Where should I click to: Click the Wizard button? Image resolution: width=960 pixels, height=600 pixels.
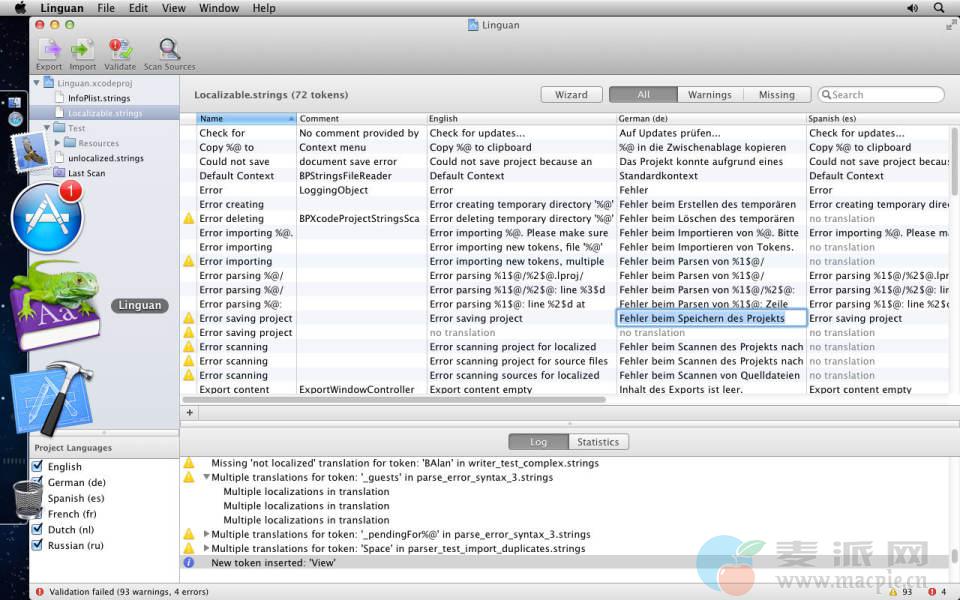[x=571, y=95]
